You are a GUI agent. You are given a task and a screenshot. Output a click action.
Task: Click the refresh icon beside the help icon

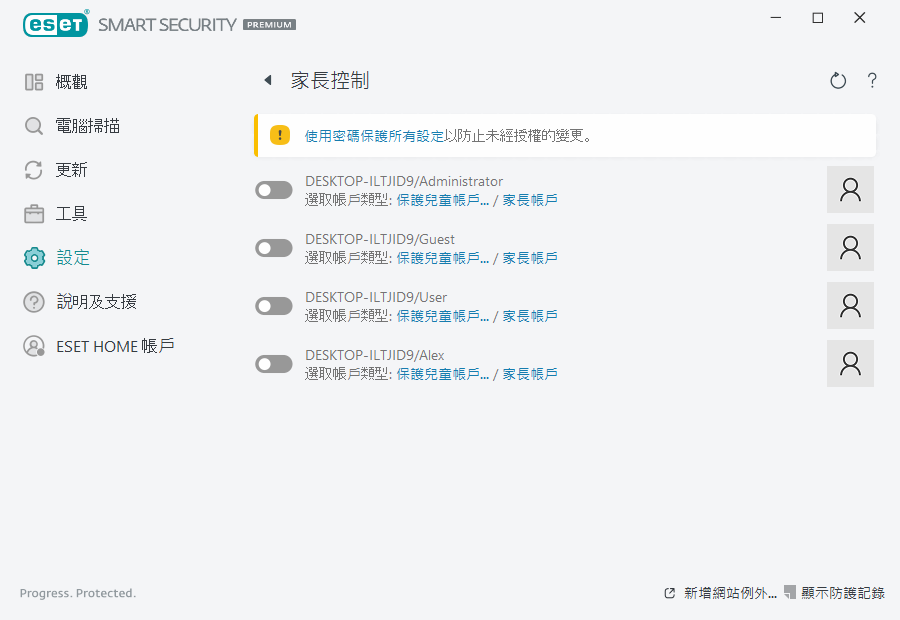tap(838, 81)
